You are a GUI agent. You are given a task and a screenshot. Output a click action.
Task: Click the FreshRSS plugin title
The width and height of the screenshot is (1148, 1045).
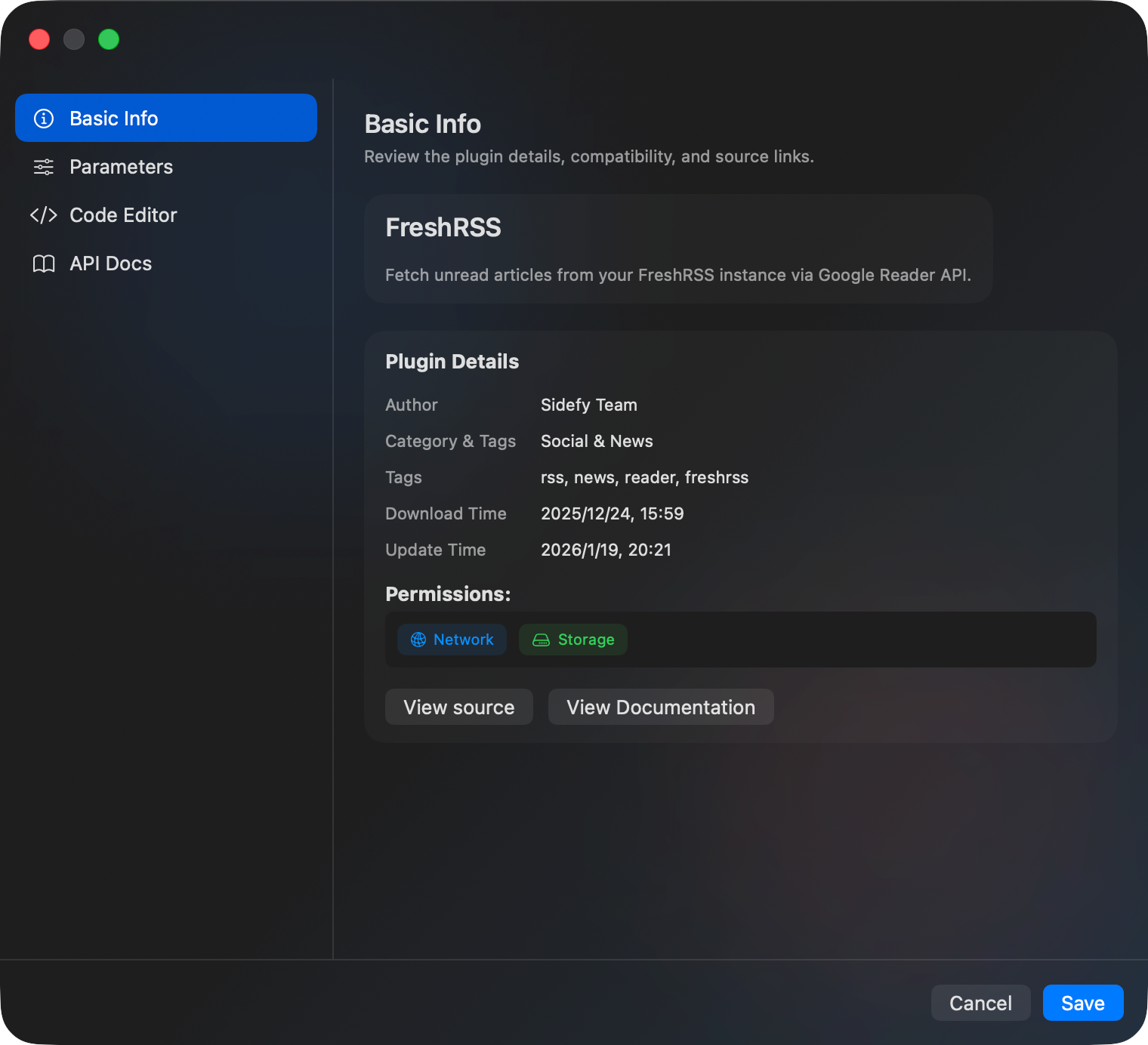[443, 227]
